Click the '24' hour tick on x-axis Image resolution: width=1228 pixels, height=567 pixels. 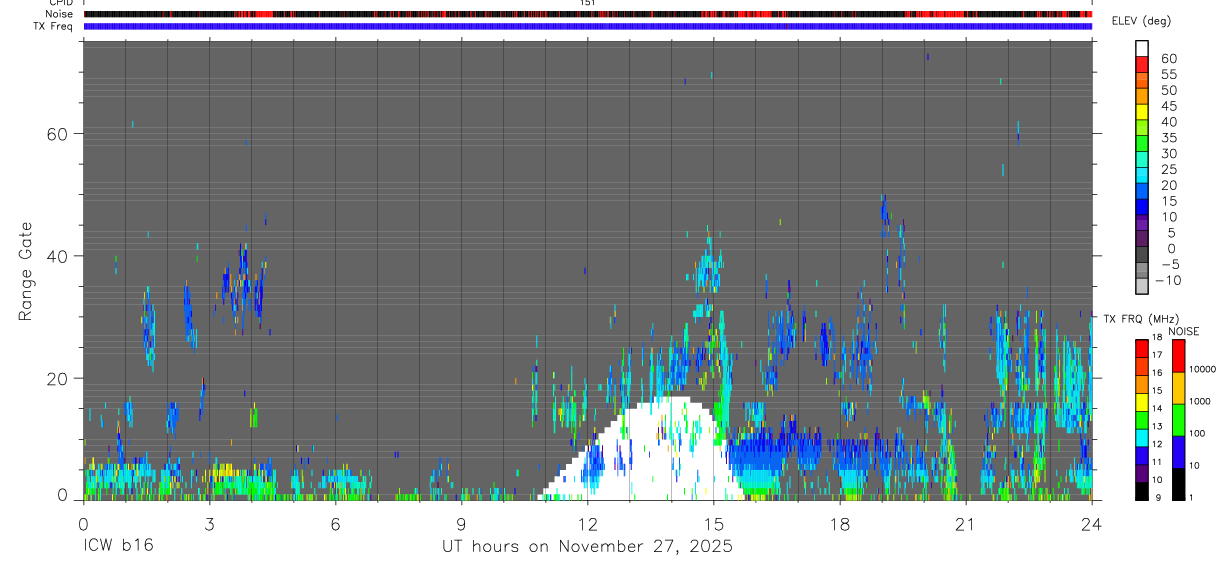(1091, 523)
